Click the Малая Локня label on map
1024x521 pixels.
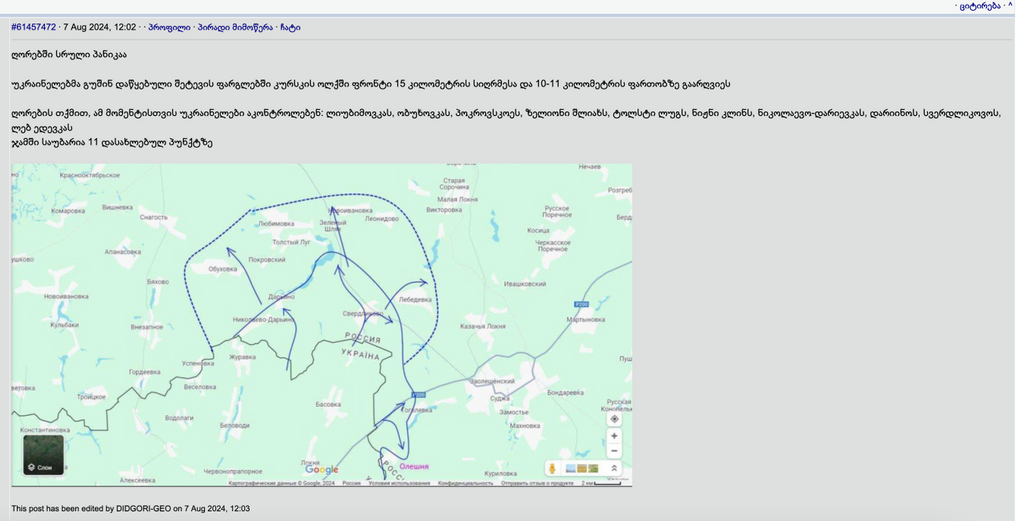pos(457,199)
